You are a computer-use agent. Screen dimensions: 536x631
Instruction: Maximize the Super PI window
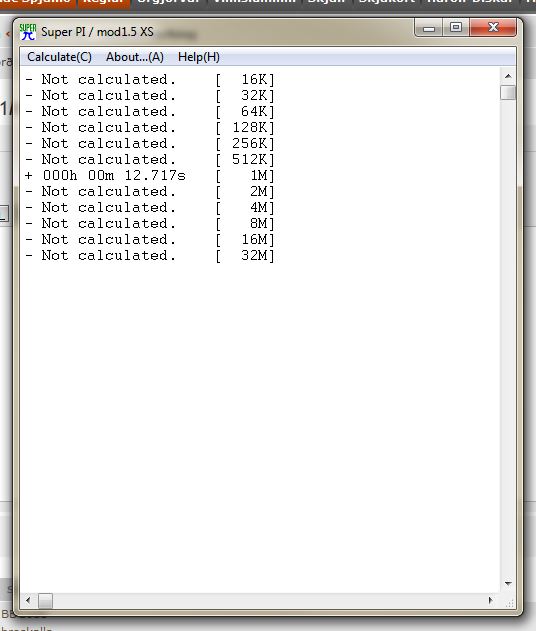(x=456, y=28)
